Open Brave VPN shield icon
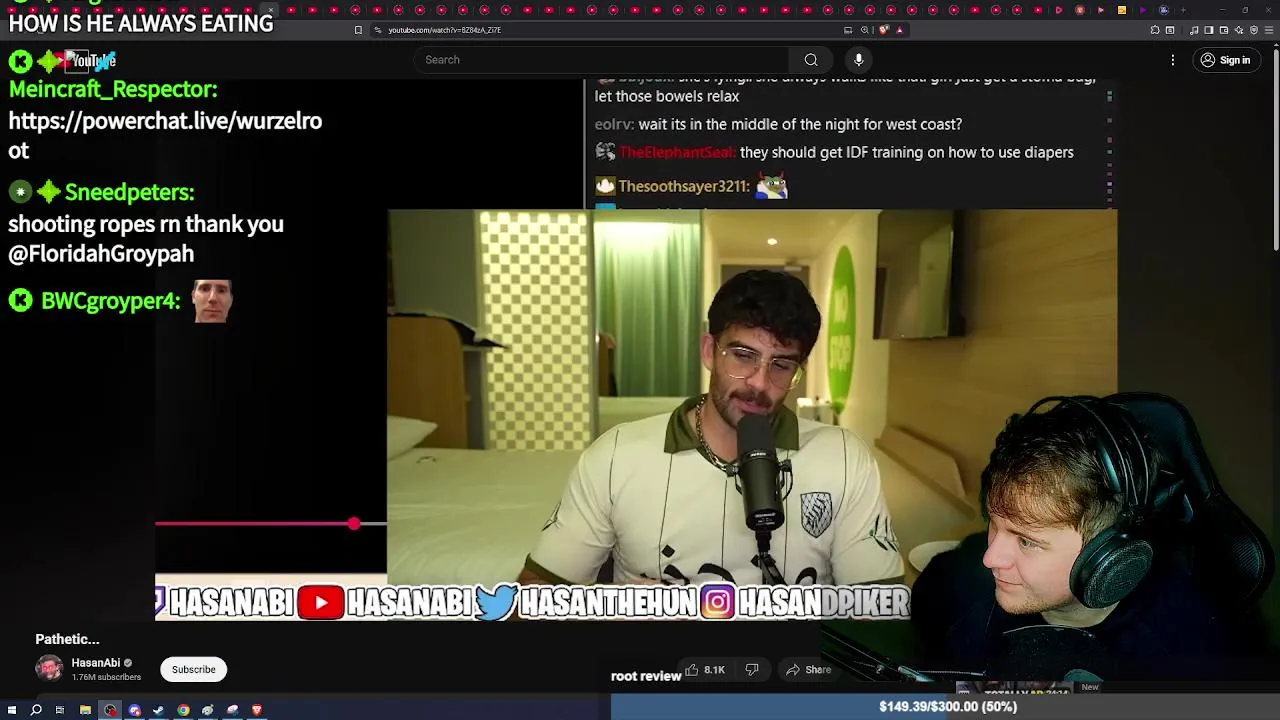Viewport: 1280px width, 720px height. [1254, 30]
